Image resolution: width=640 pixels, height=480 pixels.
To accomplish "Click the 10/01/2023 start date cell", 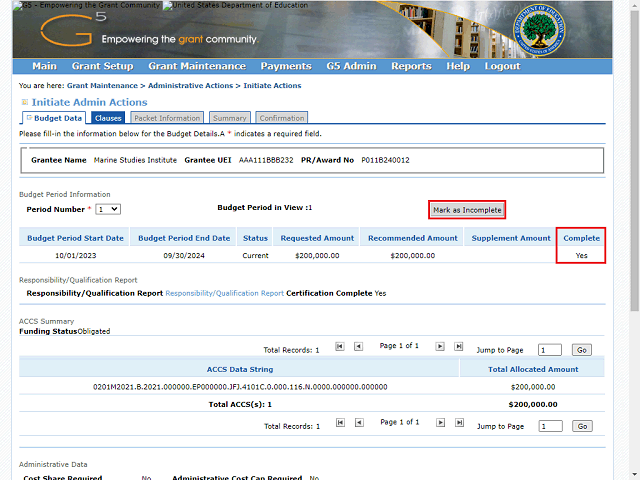I will [x=76, y=256].
